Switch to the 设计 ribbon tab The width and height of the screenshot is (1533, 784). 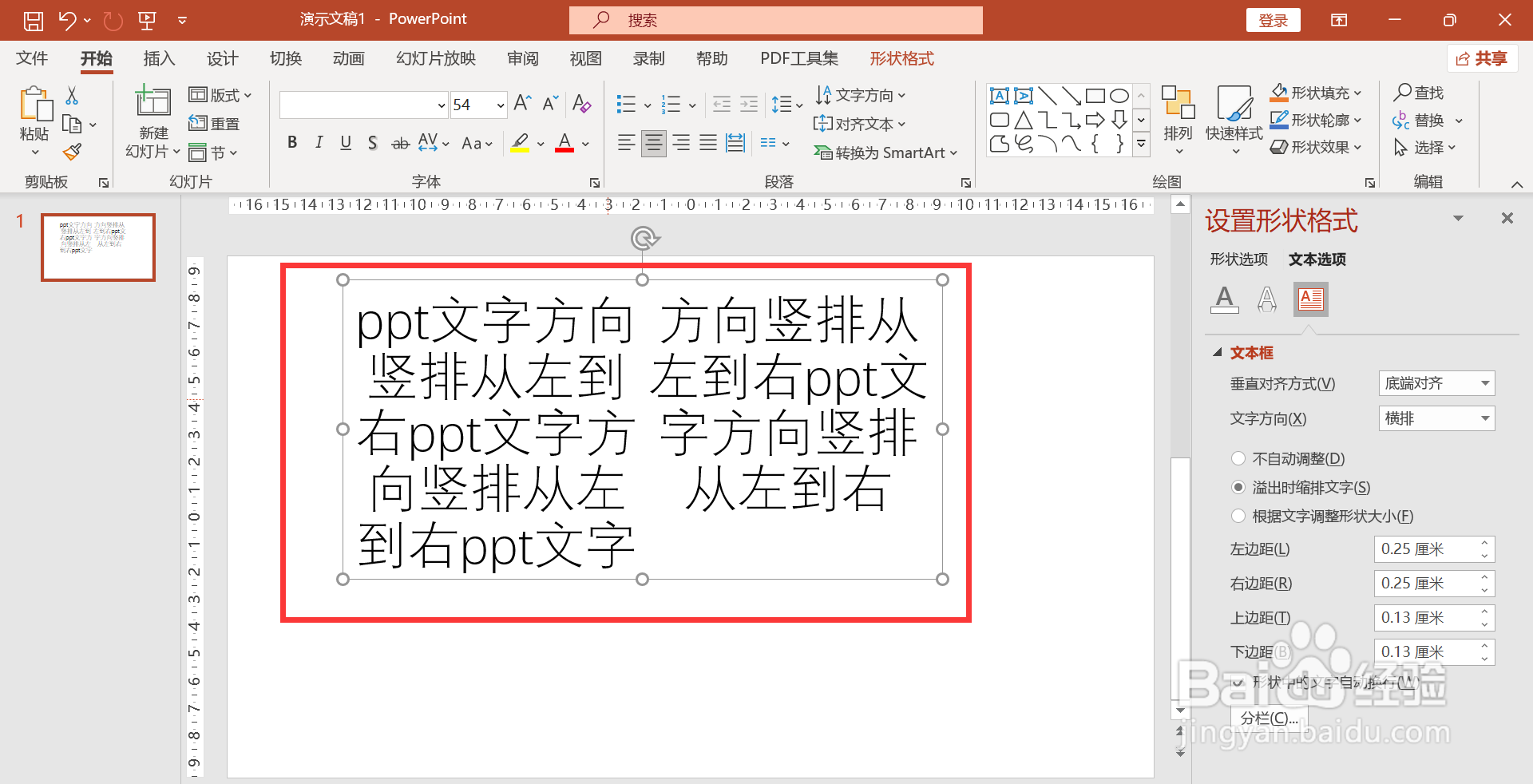point(222,58)
